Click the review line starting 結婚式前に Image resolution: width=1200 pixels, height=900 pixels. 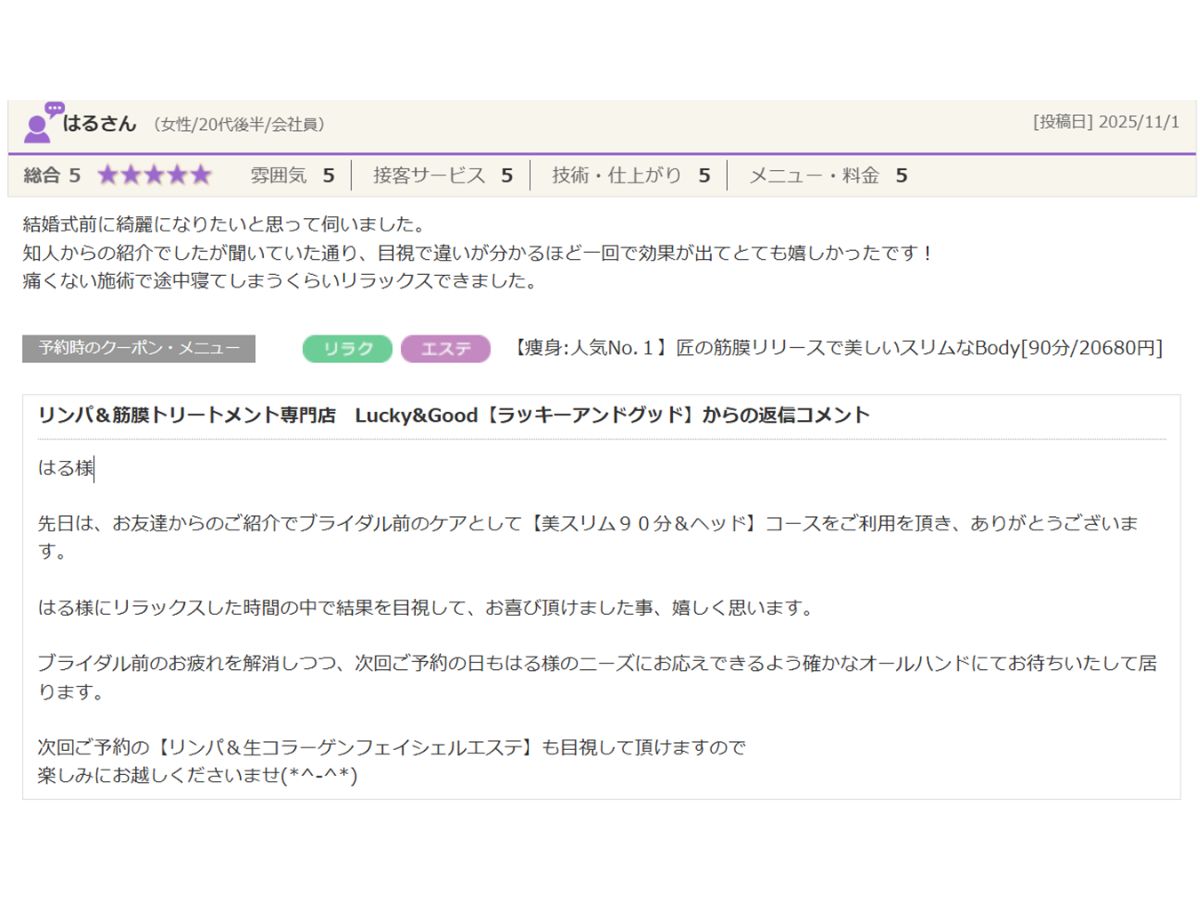click(224, 225)
